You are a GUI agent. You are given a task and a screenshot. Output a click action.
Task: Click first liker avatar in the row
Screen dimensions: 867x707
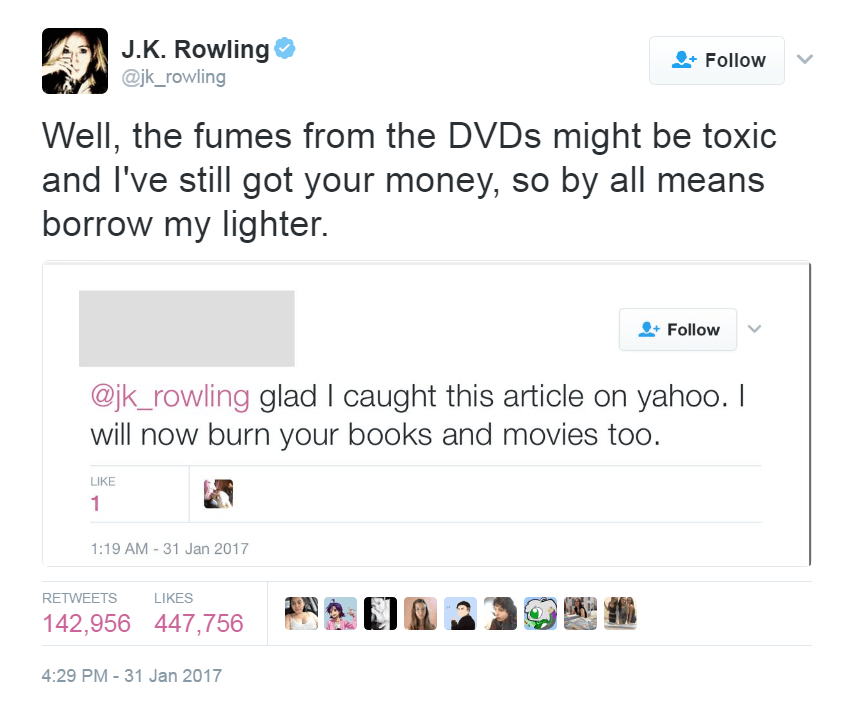coord(301,614)
